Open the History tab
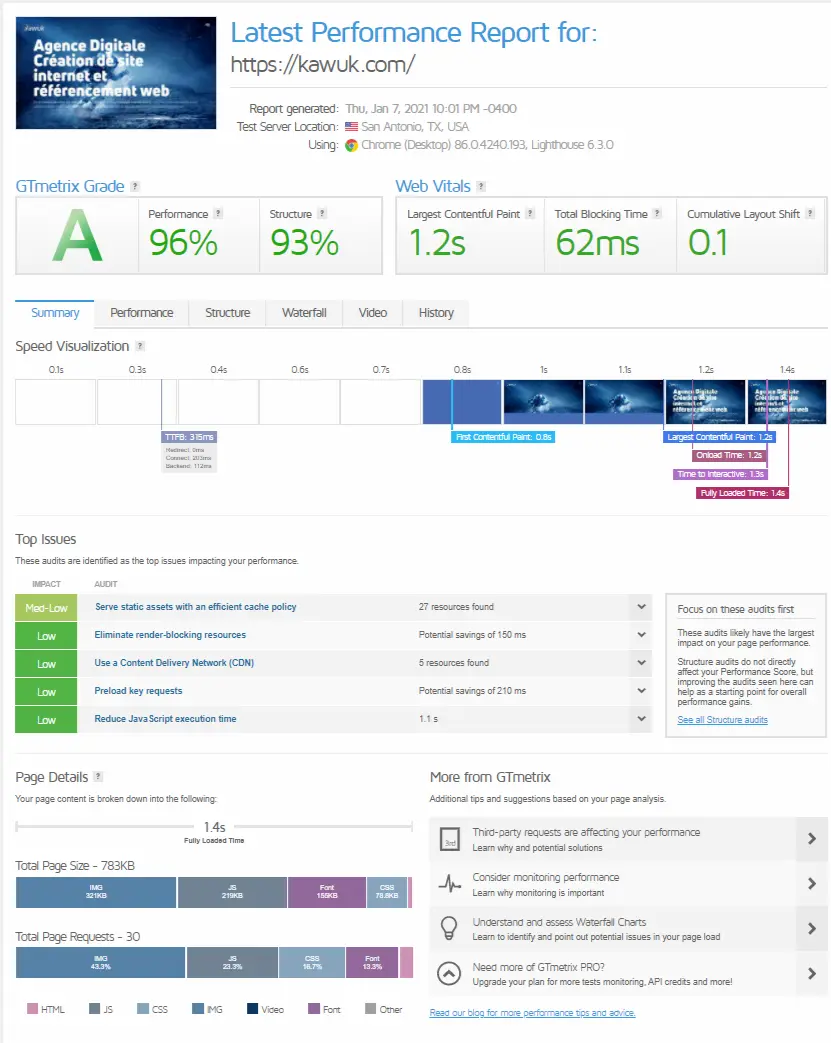Viewport: 831px width, 1043px height. click(436, 313)
